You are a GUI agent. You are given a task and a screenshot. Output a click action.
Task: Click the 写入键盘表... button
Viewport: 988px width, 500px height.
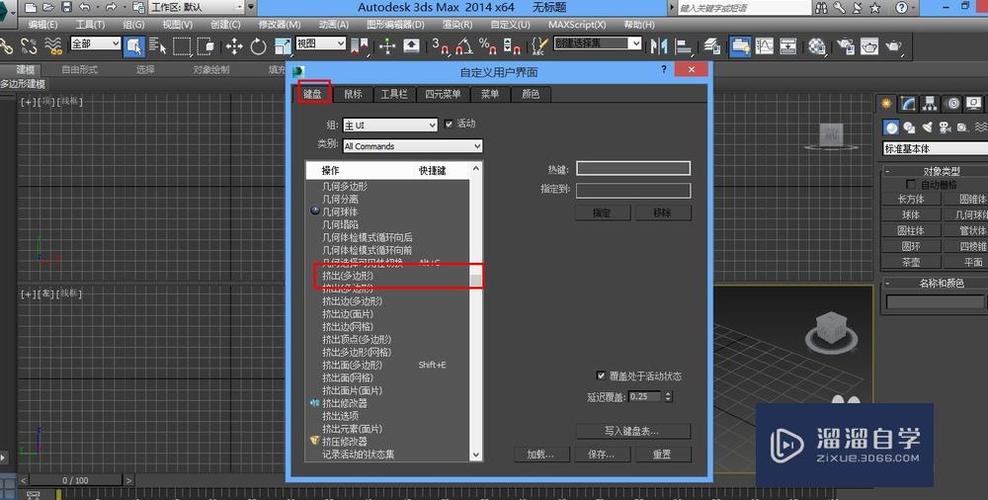(x=632, y=431)
